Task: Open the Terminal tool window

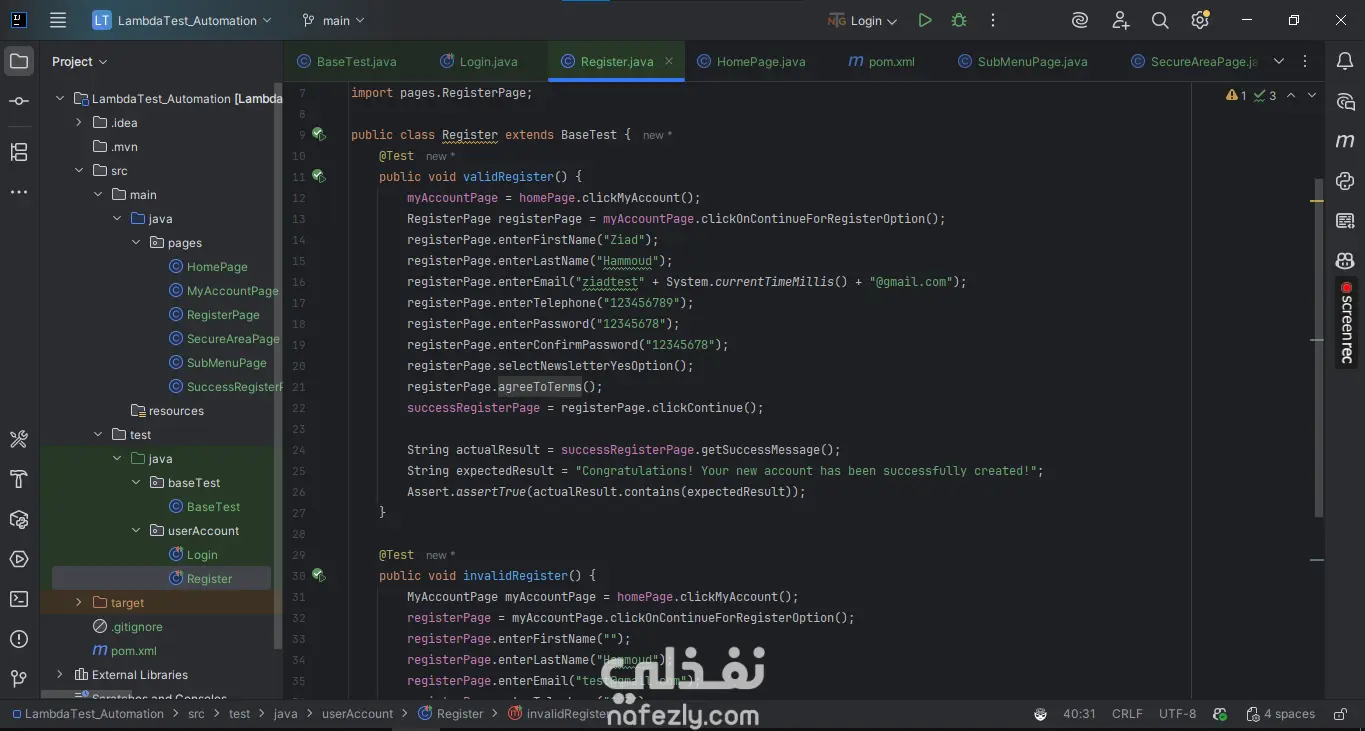Action: 19,599
